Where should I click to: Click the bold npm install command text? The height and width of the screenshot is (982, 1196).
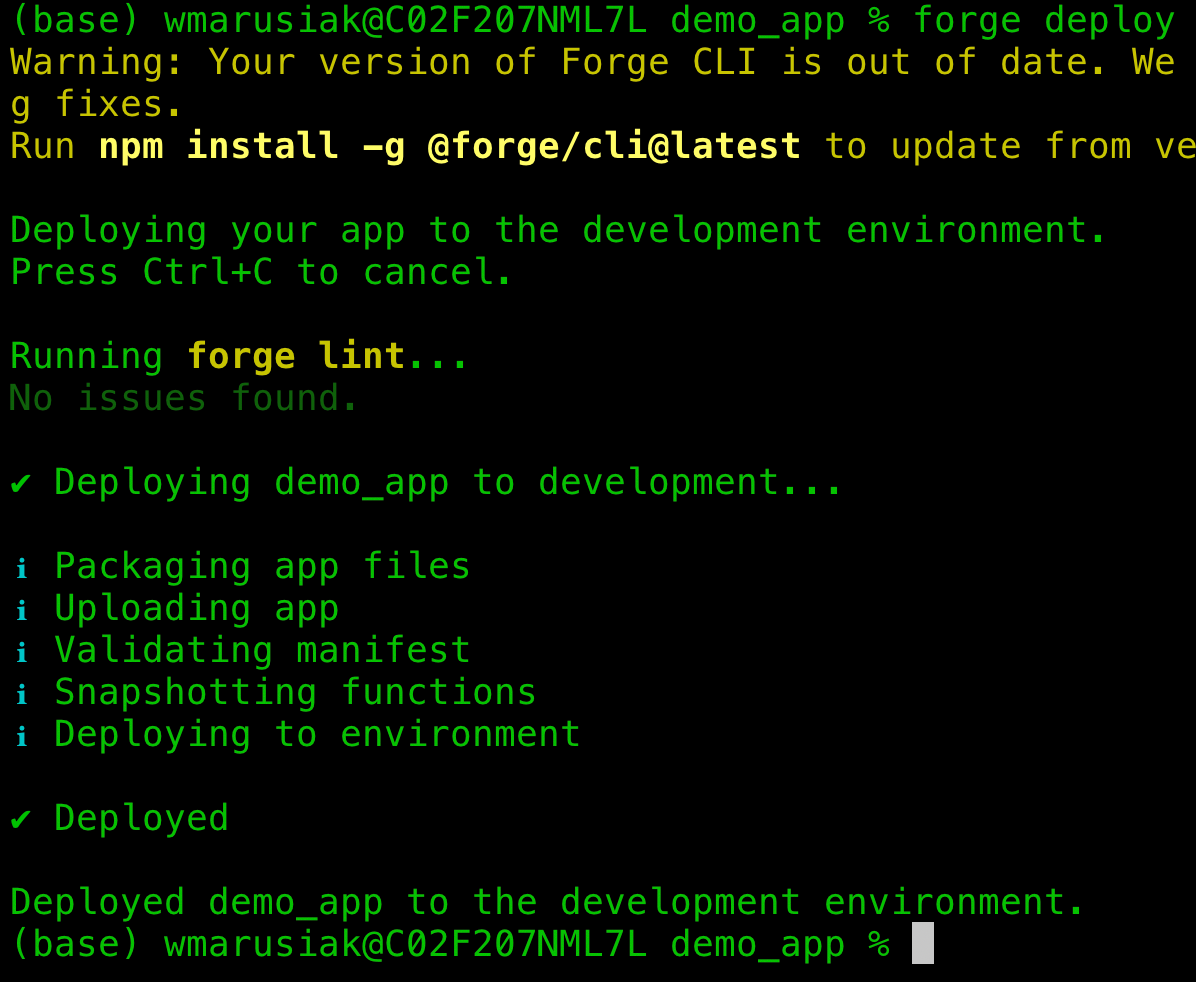(449, 146)
